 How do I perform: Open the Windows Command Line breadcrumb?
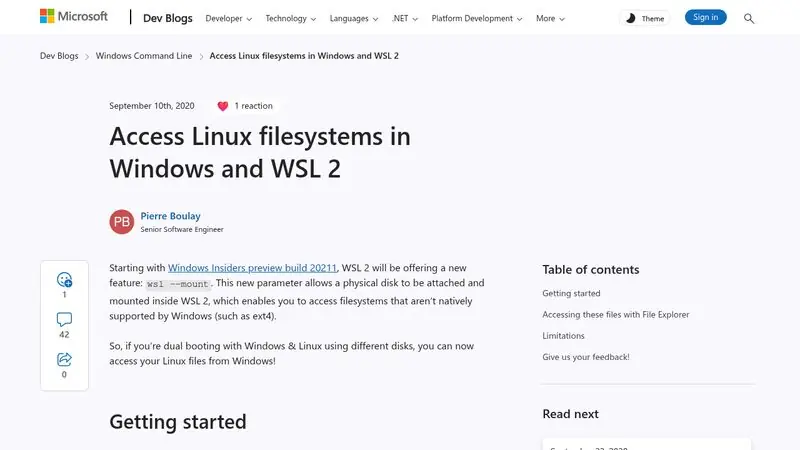click(x=144, y=56)
